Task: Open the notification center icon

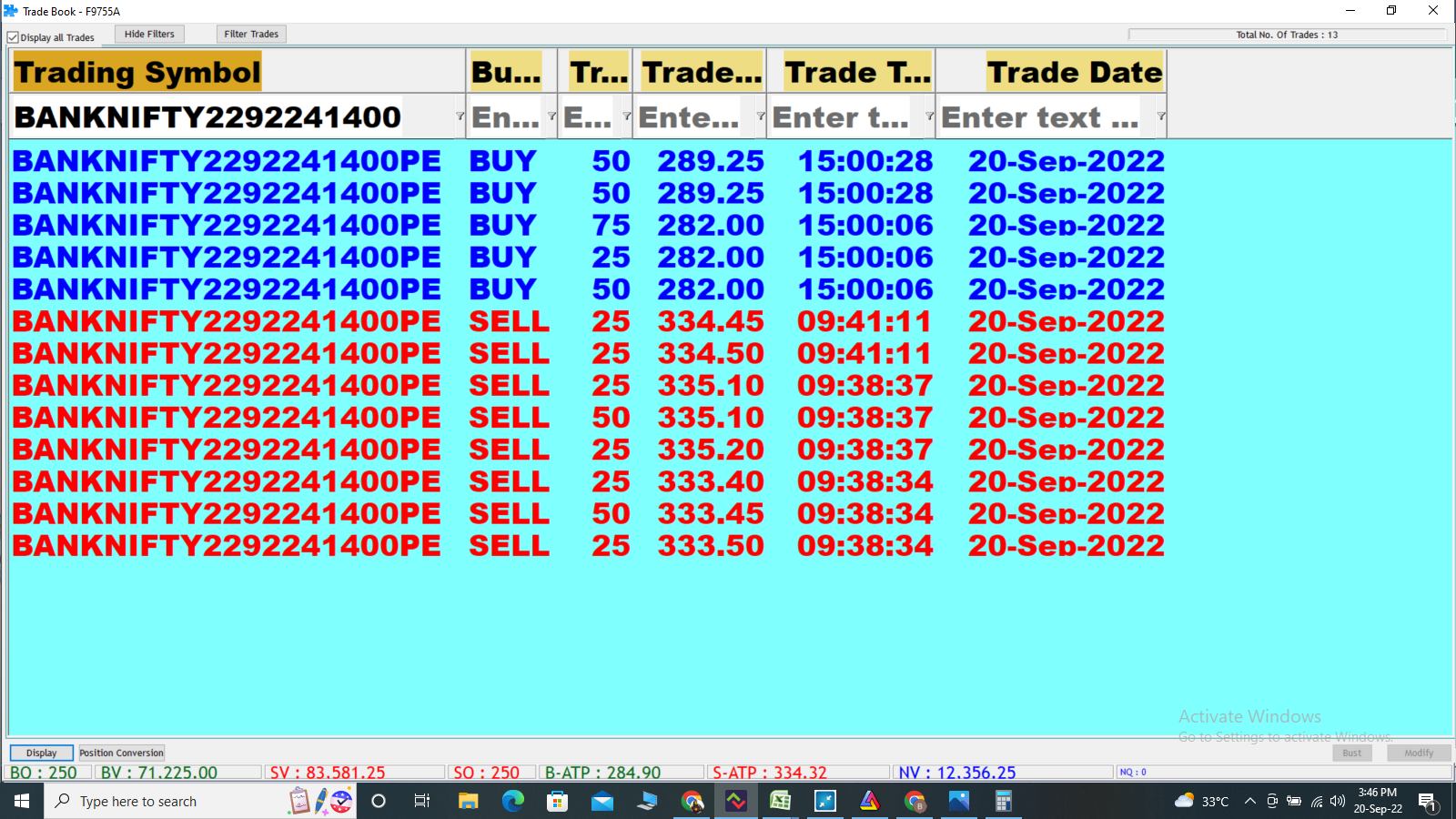Action: coord(1427,802)
